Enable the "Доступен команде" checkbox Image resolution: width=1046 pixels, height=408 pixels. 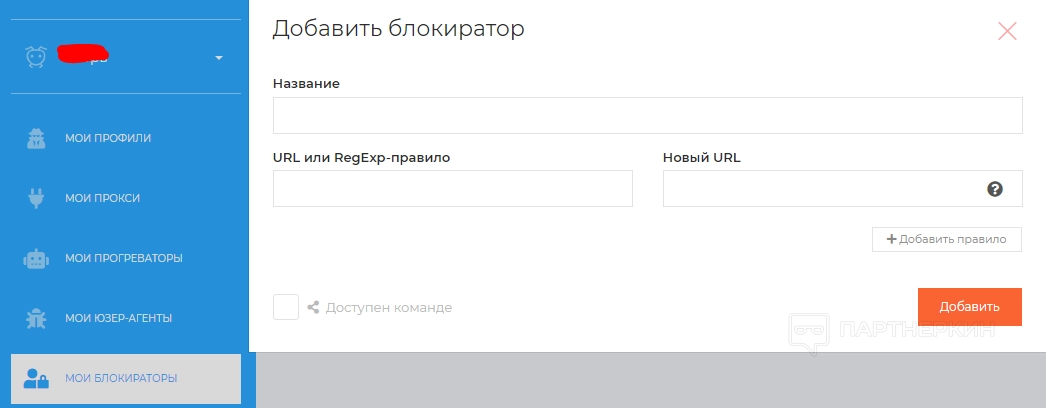[286, 307]
